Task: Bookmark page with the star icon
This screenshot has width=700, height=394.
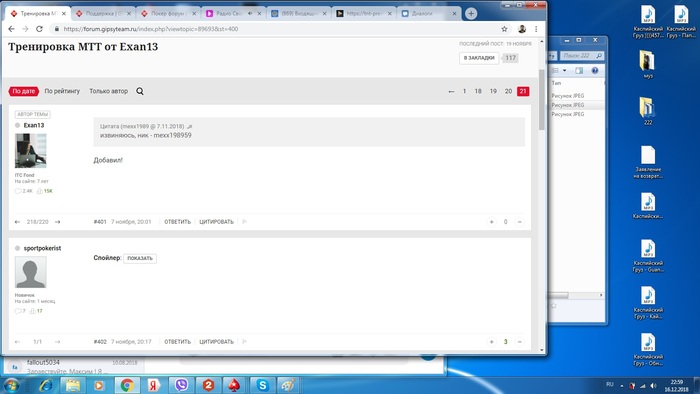Action: point(504,29)
